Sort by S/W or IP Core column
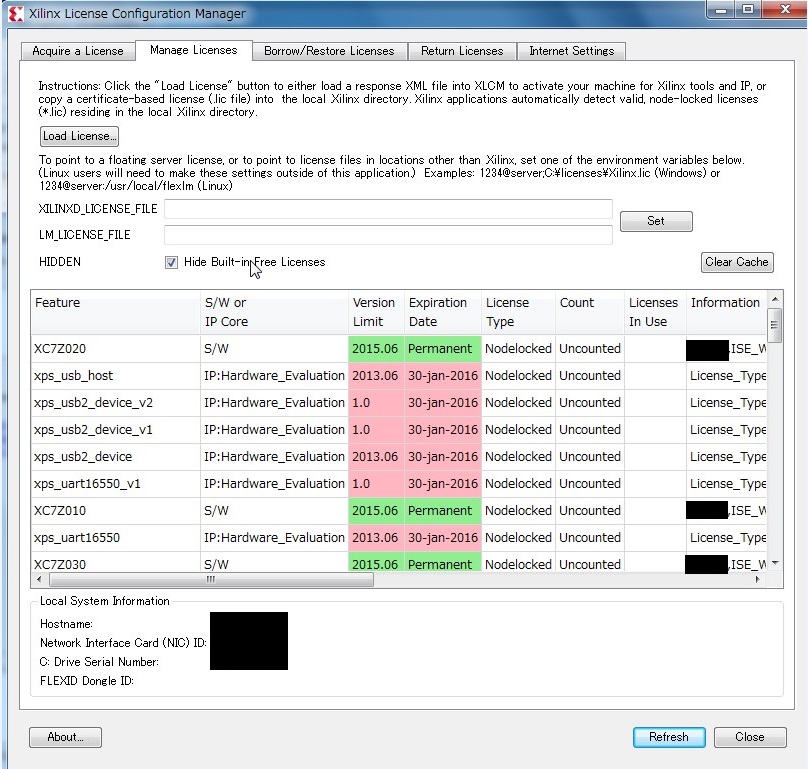 click(274, 312)
